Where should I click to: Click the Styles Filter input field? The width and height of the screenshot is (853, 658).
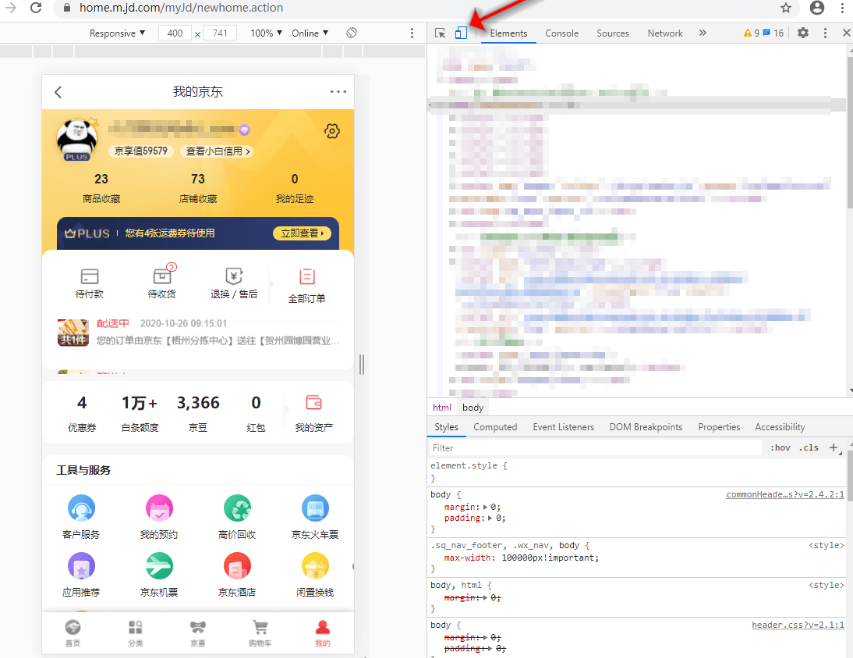pos(596,448)
